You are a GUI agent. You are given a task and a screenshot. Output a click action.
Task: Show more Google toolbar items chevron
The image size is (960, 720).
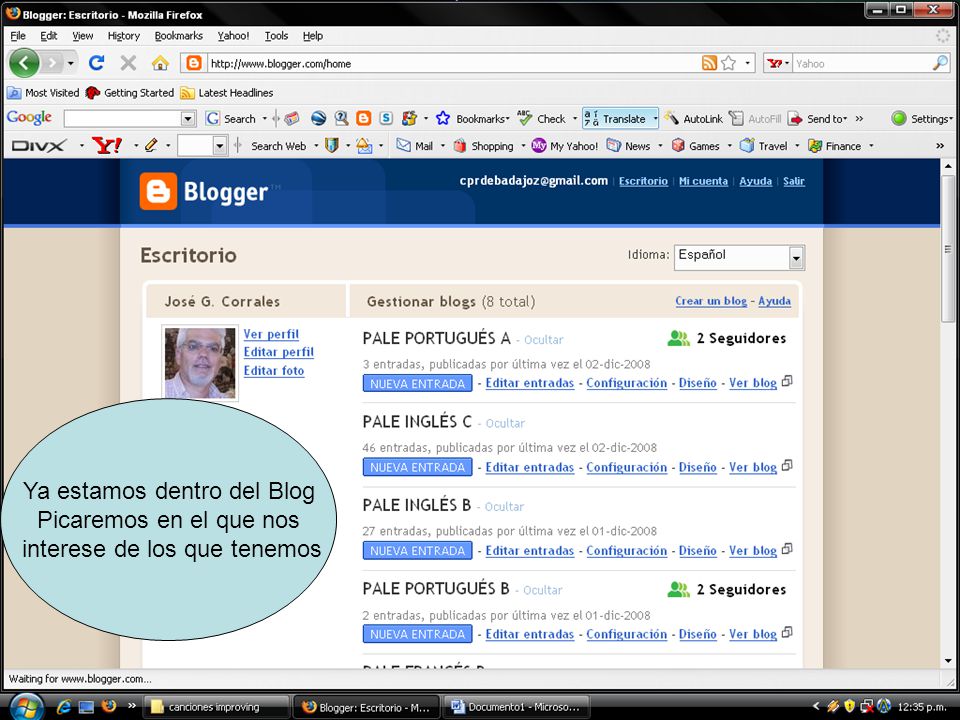pyautogui.click(x=860, y=119)
